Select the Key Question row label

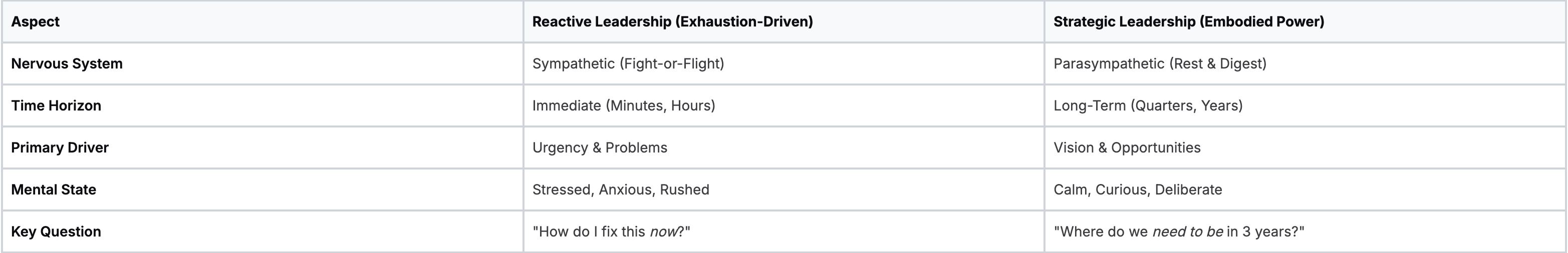56,231
